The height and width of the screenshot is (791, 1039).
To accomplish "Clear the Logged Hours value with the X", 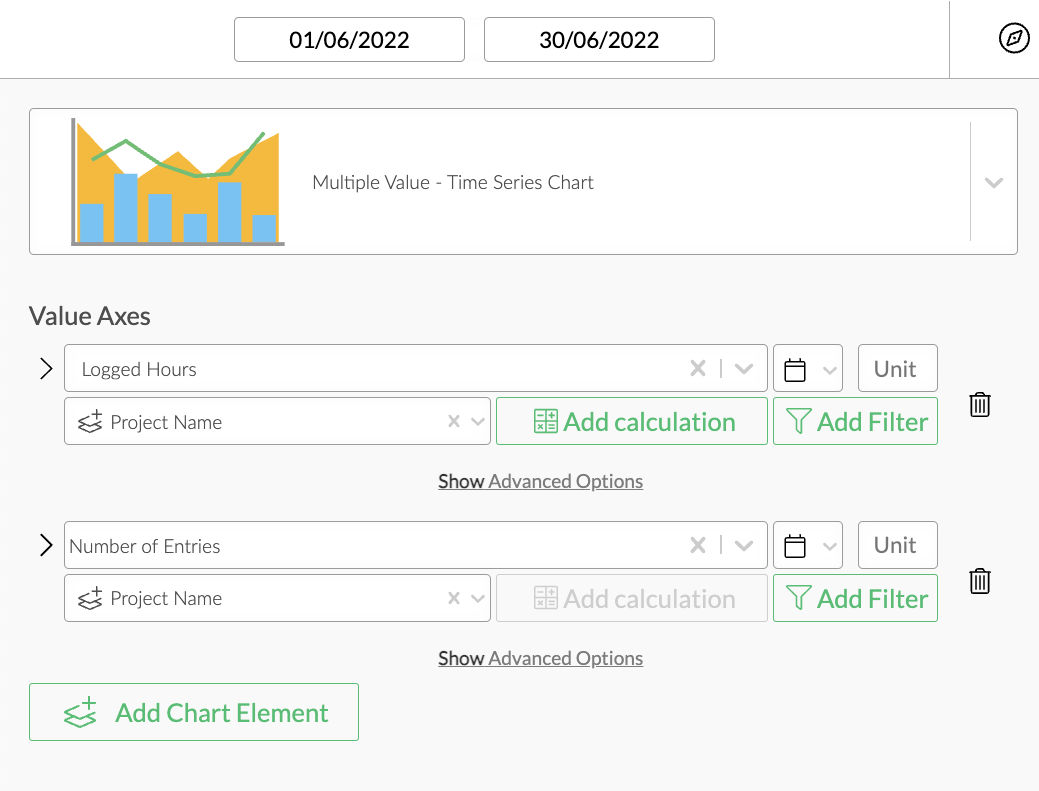I will coord(698,368).
